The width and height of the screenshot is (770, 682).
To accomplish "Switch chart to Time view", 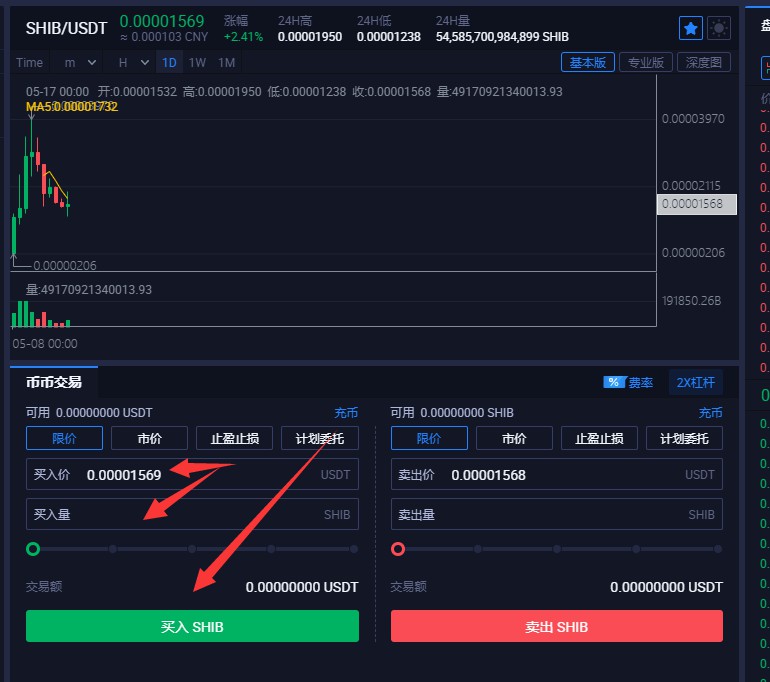I will 30,62.
